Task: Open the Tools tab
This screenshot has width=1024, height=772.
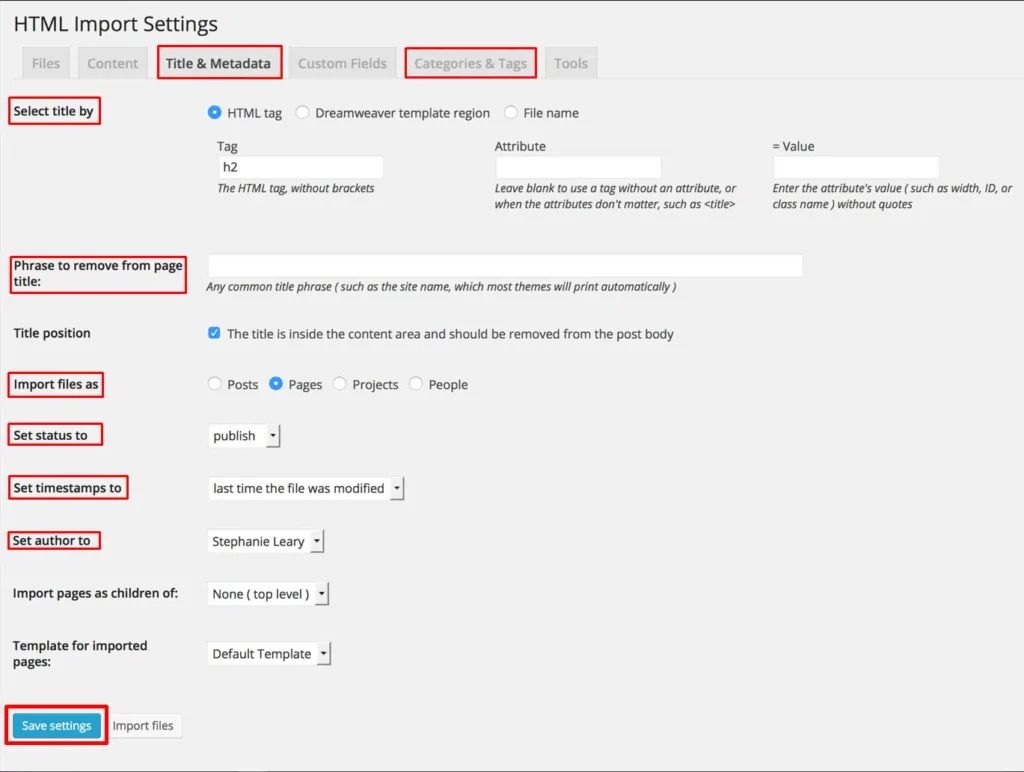Action: tap(571, 63)
